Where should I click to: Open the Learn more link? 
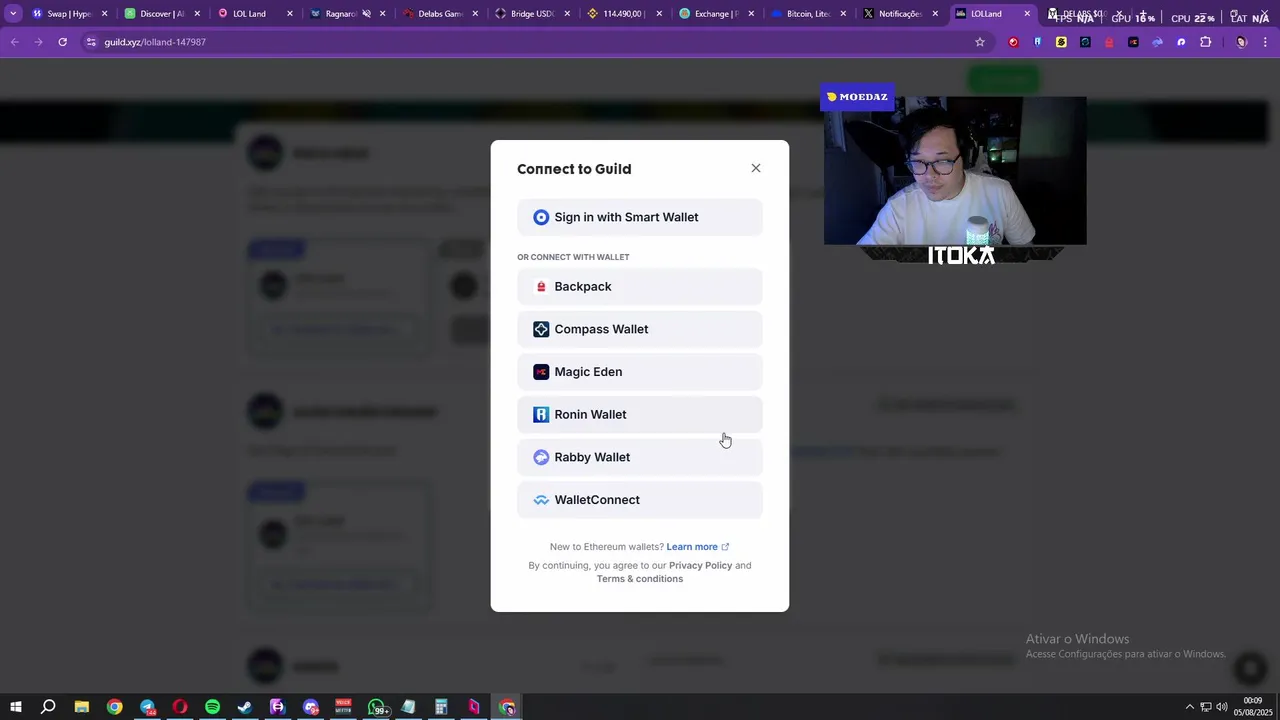698,547
